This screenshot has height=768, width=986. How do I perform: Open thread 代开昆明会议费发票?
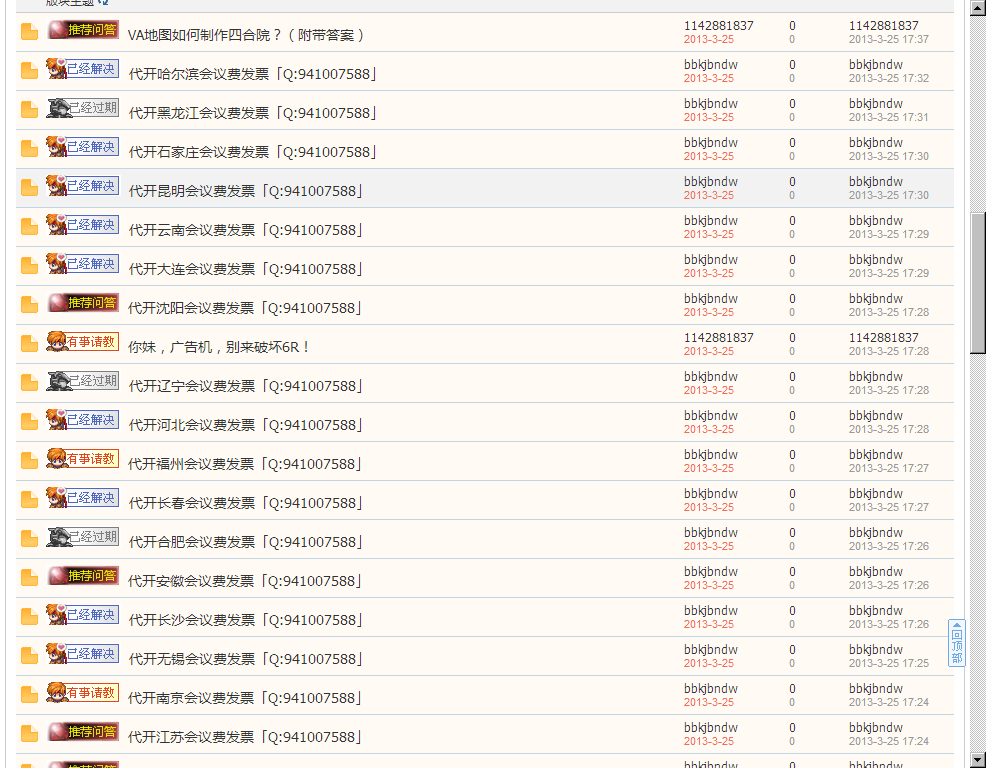(x=245, y=191)
